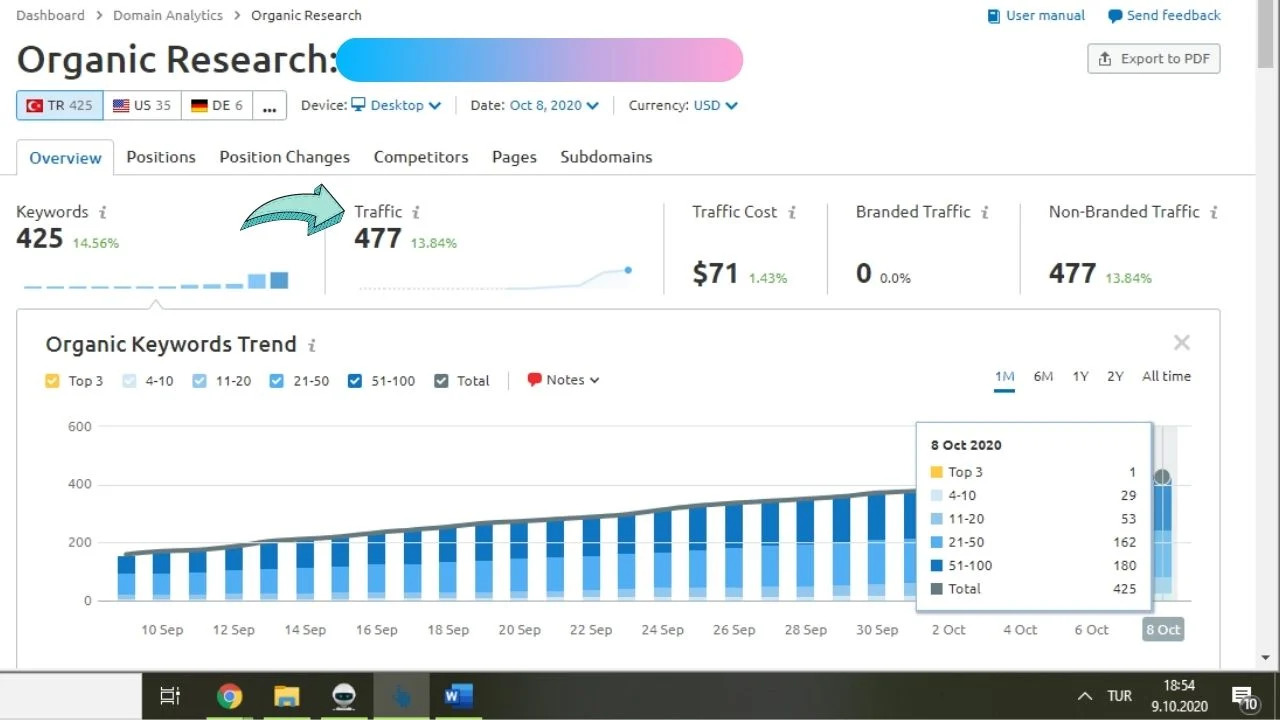Switch to the Competitors tab
Image resolution: width=1280 pixels, height=720 pixels.
(x=421, y=157)
